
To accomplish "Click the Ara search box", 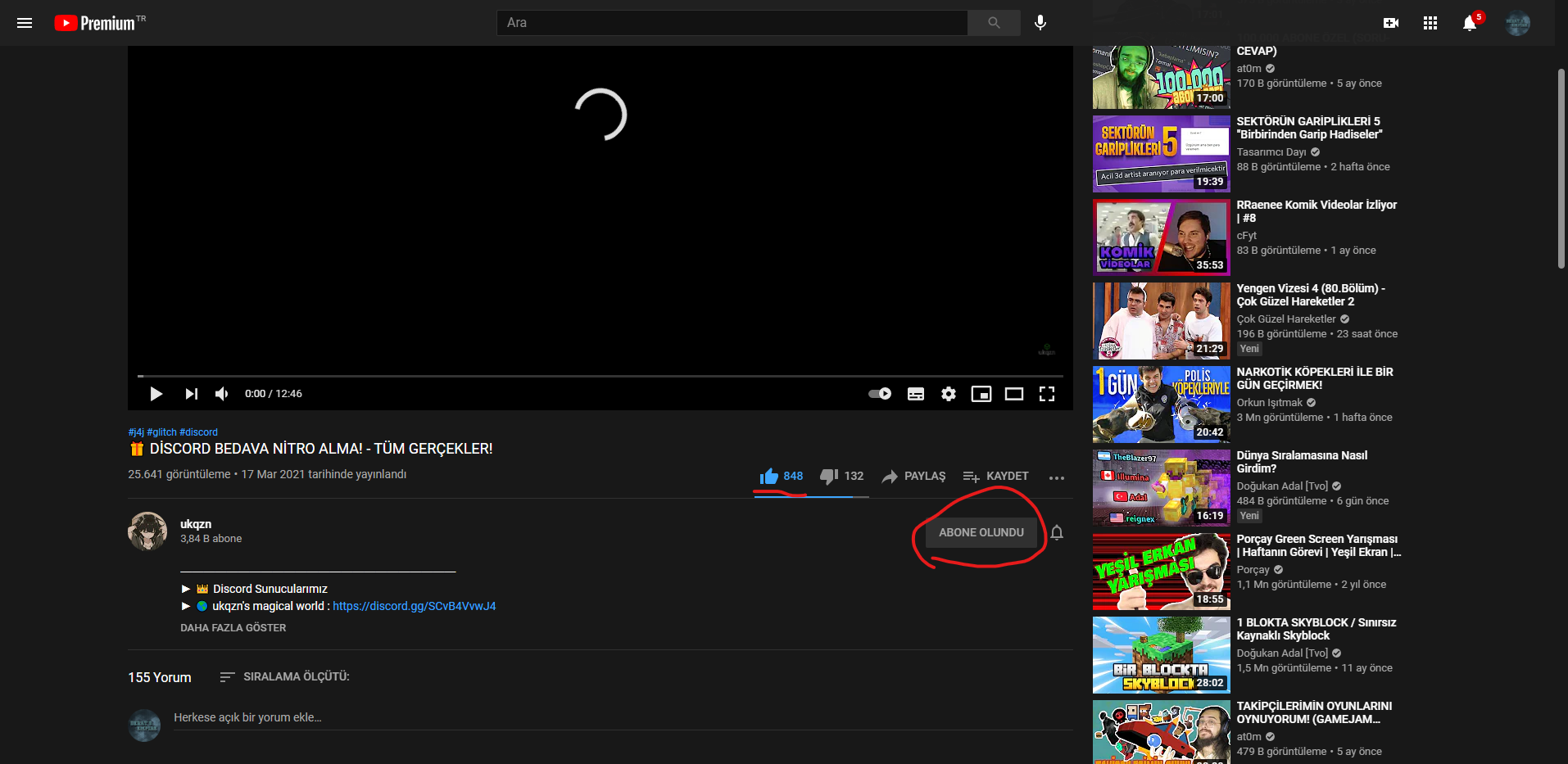I will pos(732,23).
